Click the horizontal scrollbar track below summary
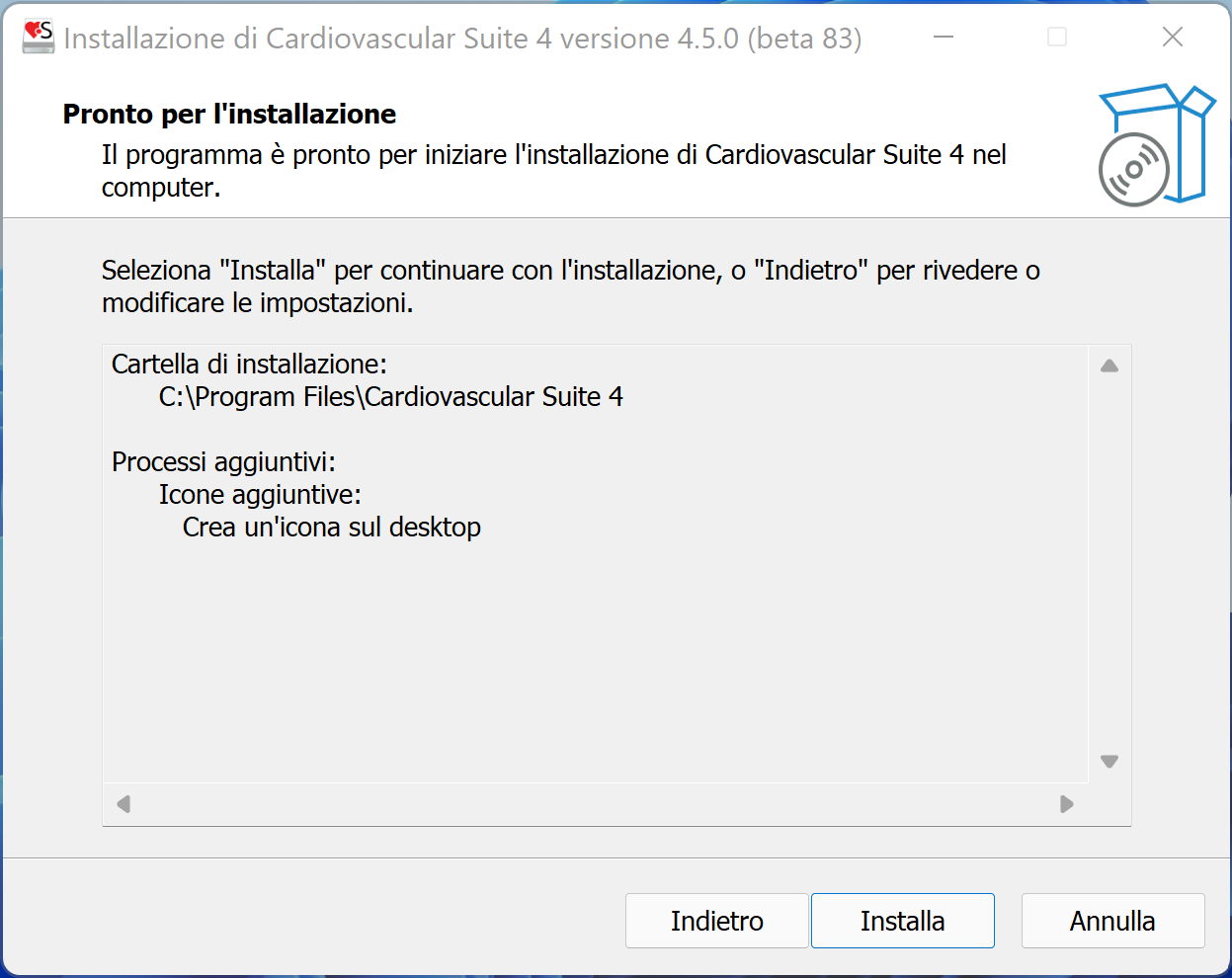The height and width of the screenshot is (978, 1232). tap(593, 804)
